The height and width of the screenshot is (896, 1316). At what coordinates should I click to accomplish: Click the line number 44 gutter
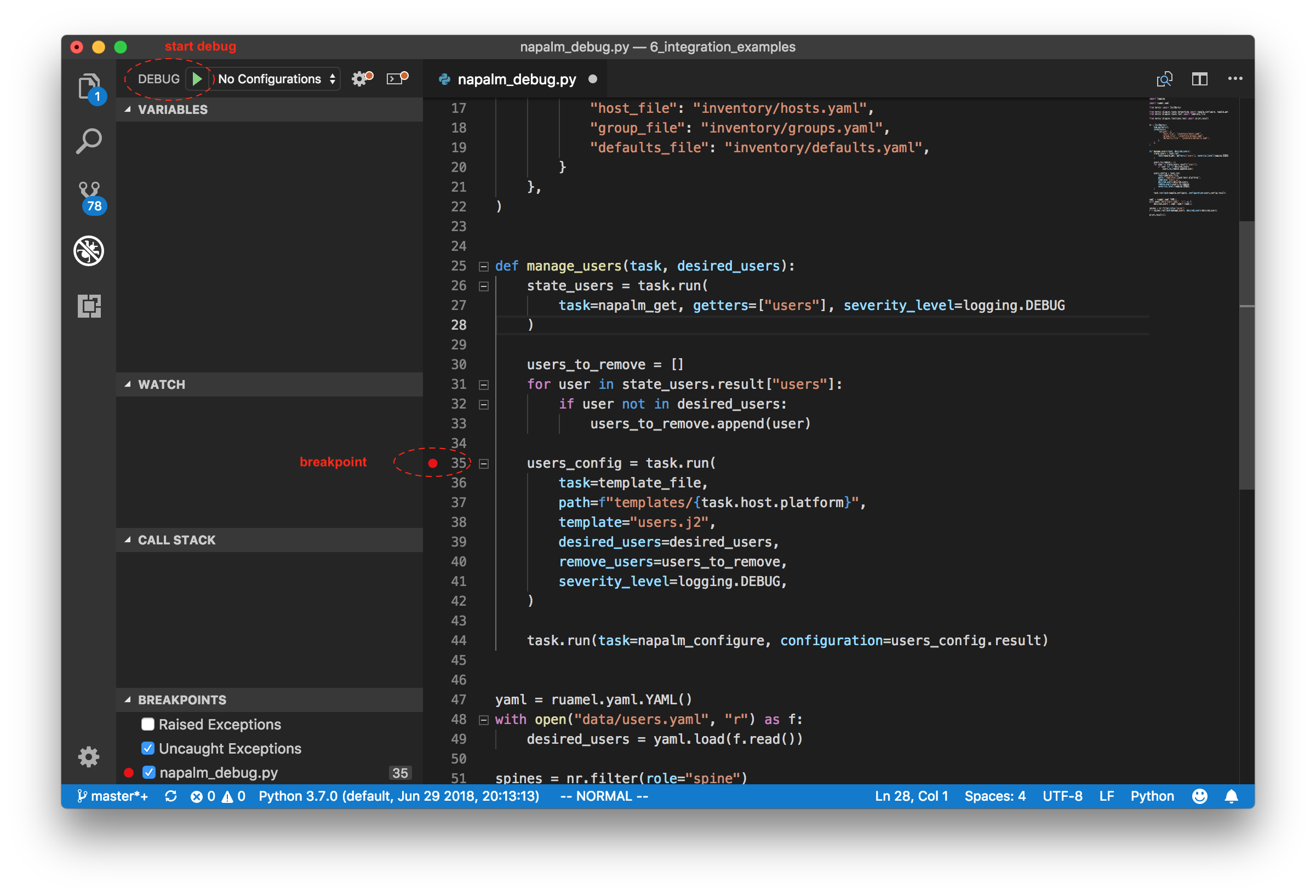click(x=459, y=640)
